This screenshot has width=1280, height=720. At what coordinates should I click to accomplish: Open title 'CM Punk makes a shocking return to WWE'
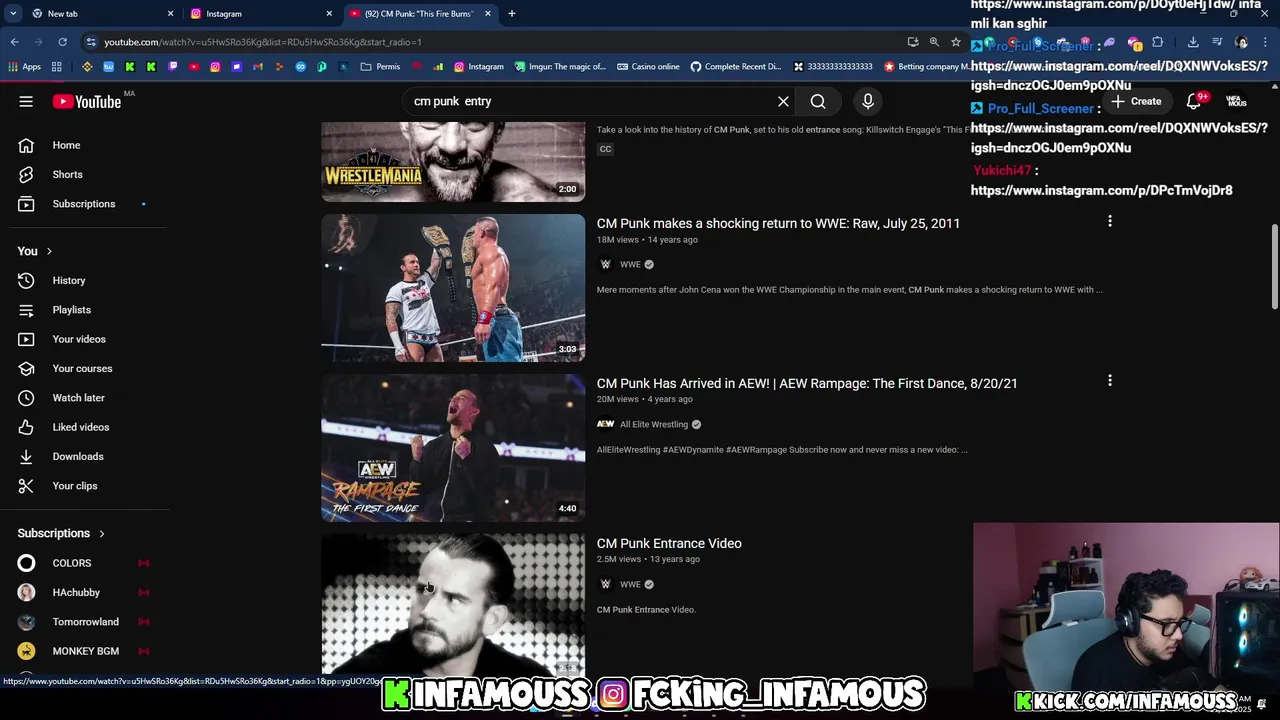tap(778, 223)
